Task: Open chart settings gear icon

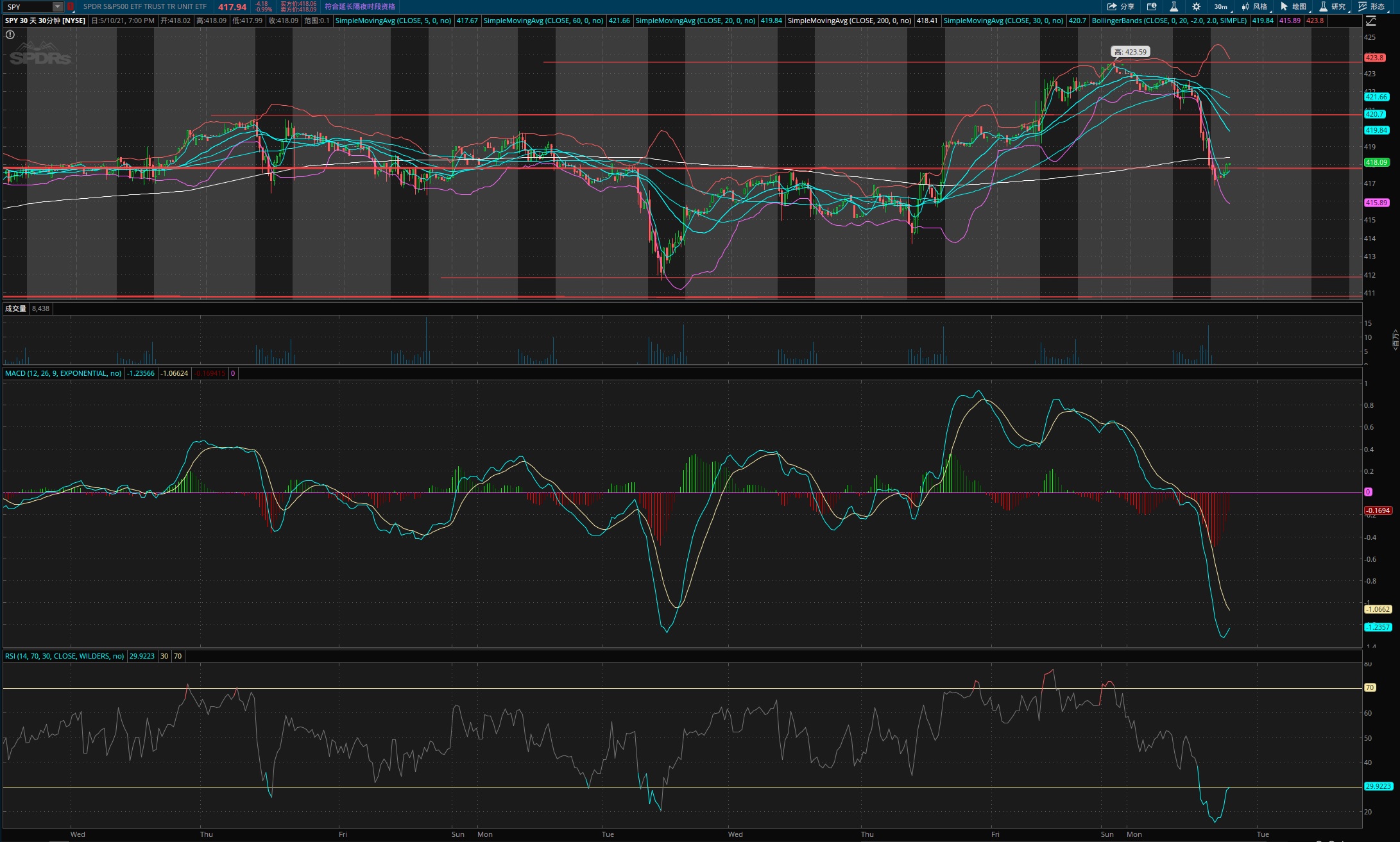Action: pos(1196,6)
